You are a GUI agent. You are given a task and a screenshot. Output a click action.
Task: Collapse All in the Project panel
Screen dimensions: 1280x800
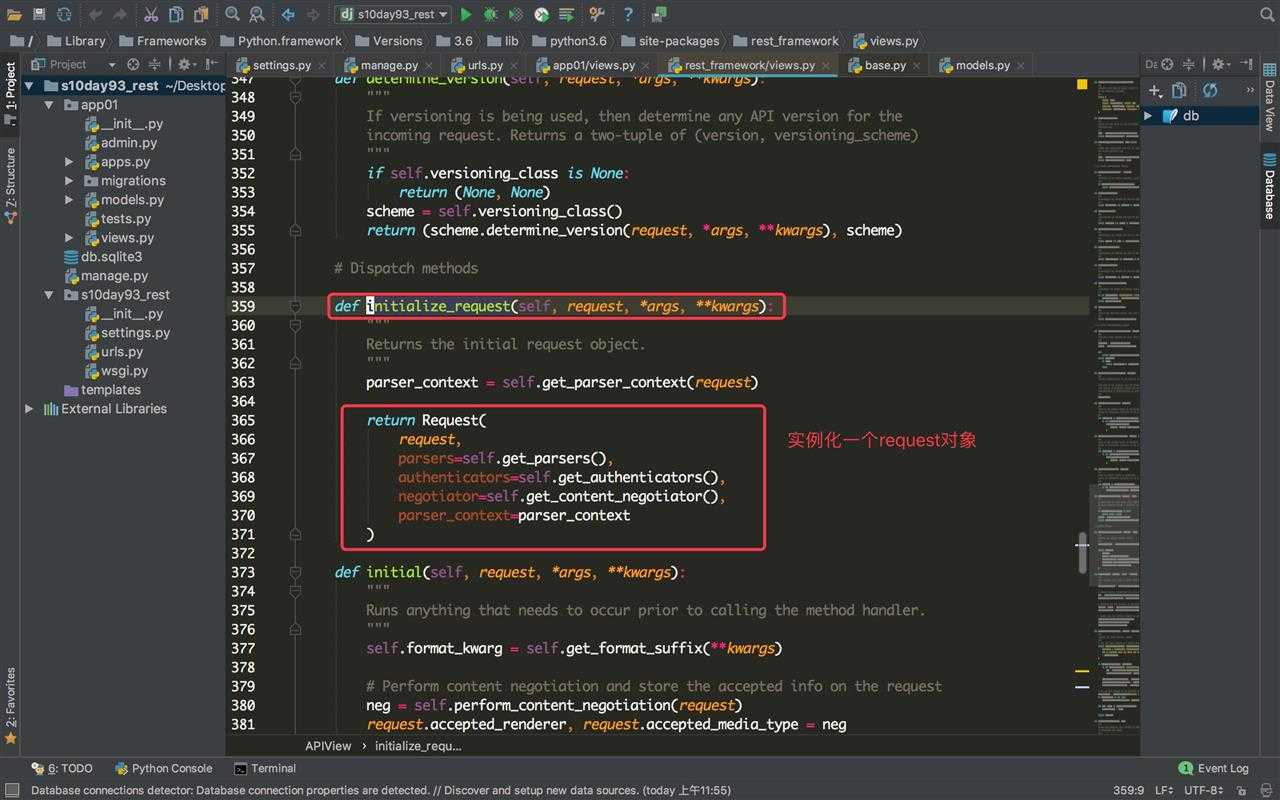pyautogui.click(x=155, y=64)
